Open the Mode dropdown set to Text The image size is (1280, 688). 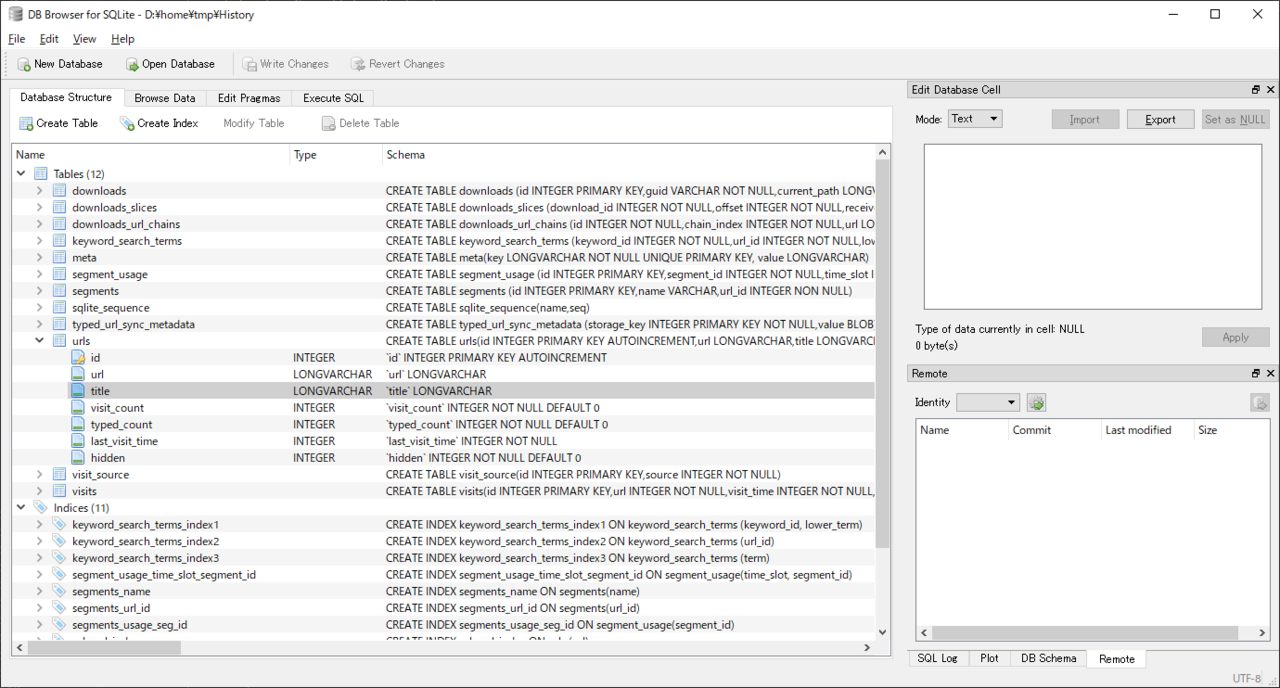click(975, 119)
